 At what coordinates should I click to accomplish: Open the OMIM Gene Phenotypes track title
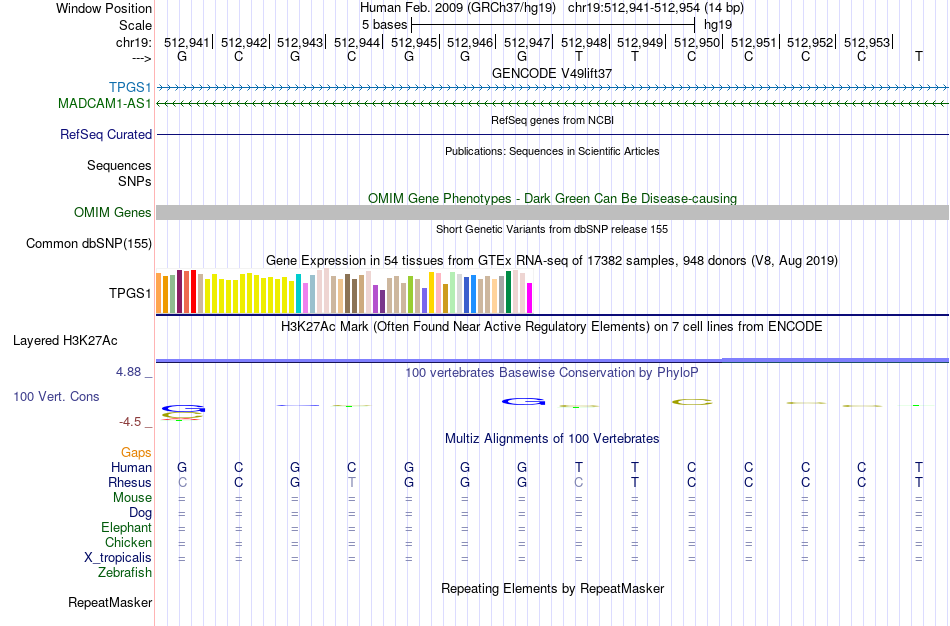[x=552, y=199]
